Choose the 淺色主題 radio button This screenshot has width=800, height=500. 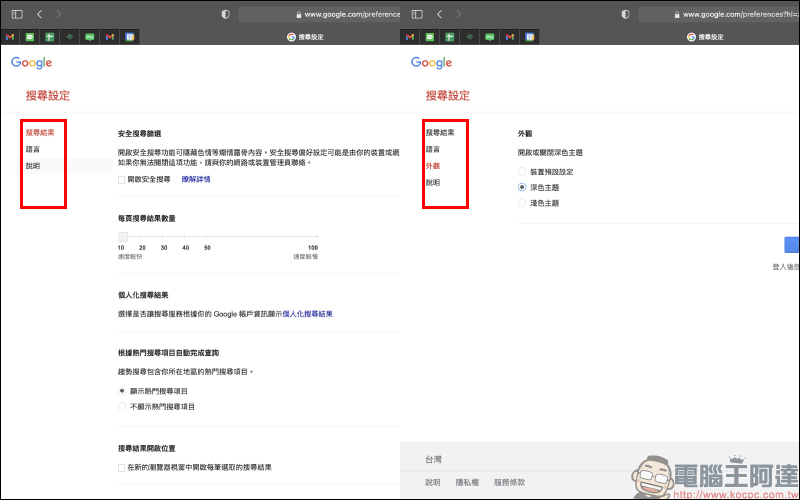click(522, 203)
